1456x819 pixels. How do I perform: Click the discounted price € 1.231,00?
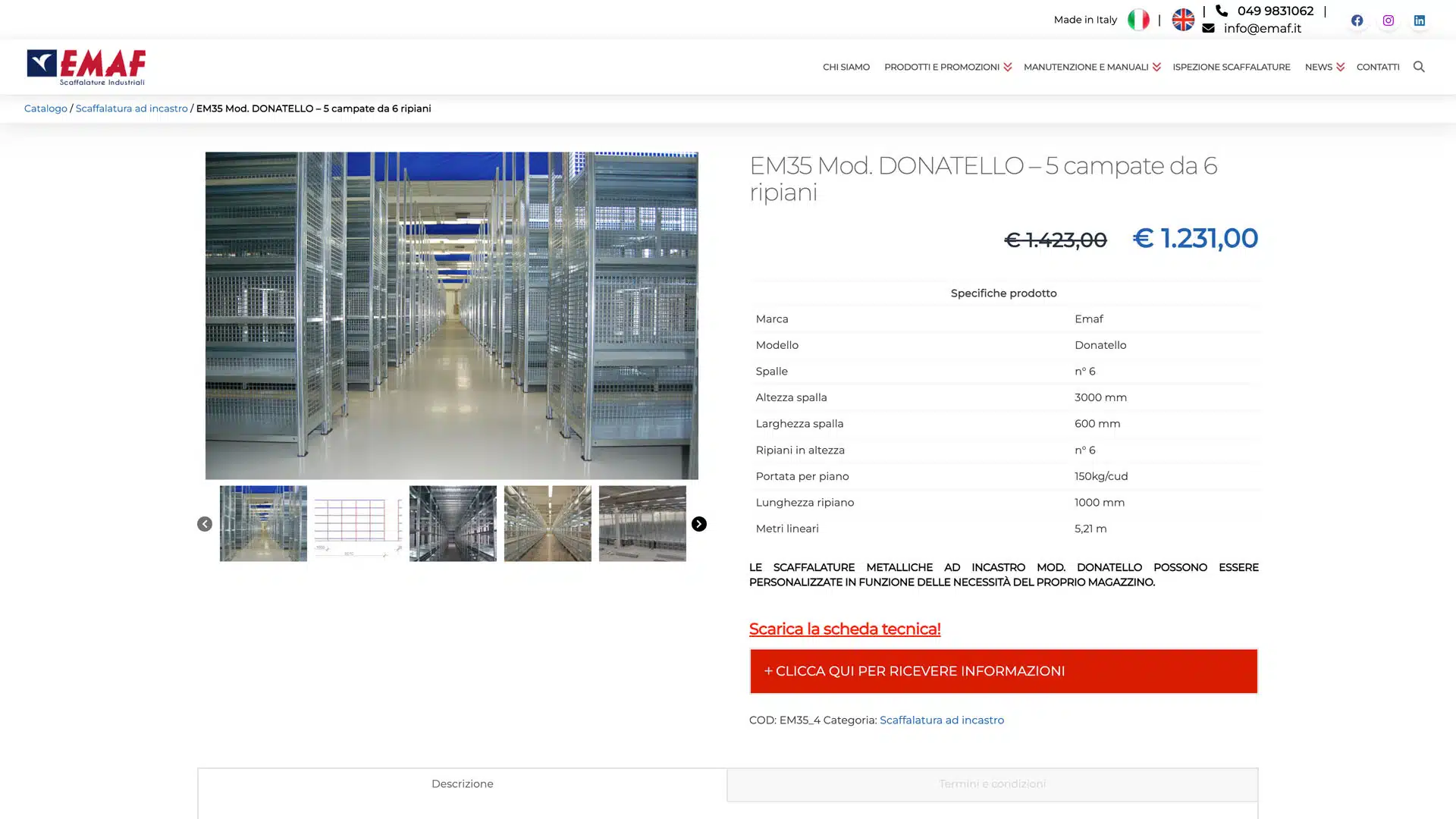click(x=1195, y=238)
